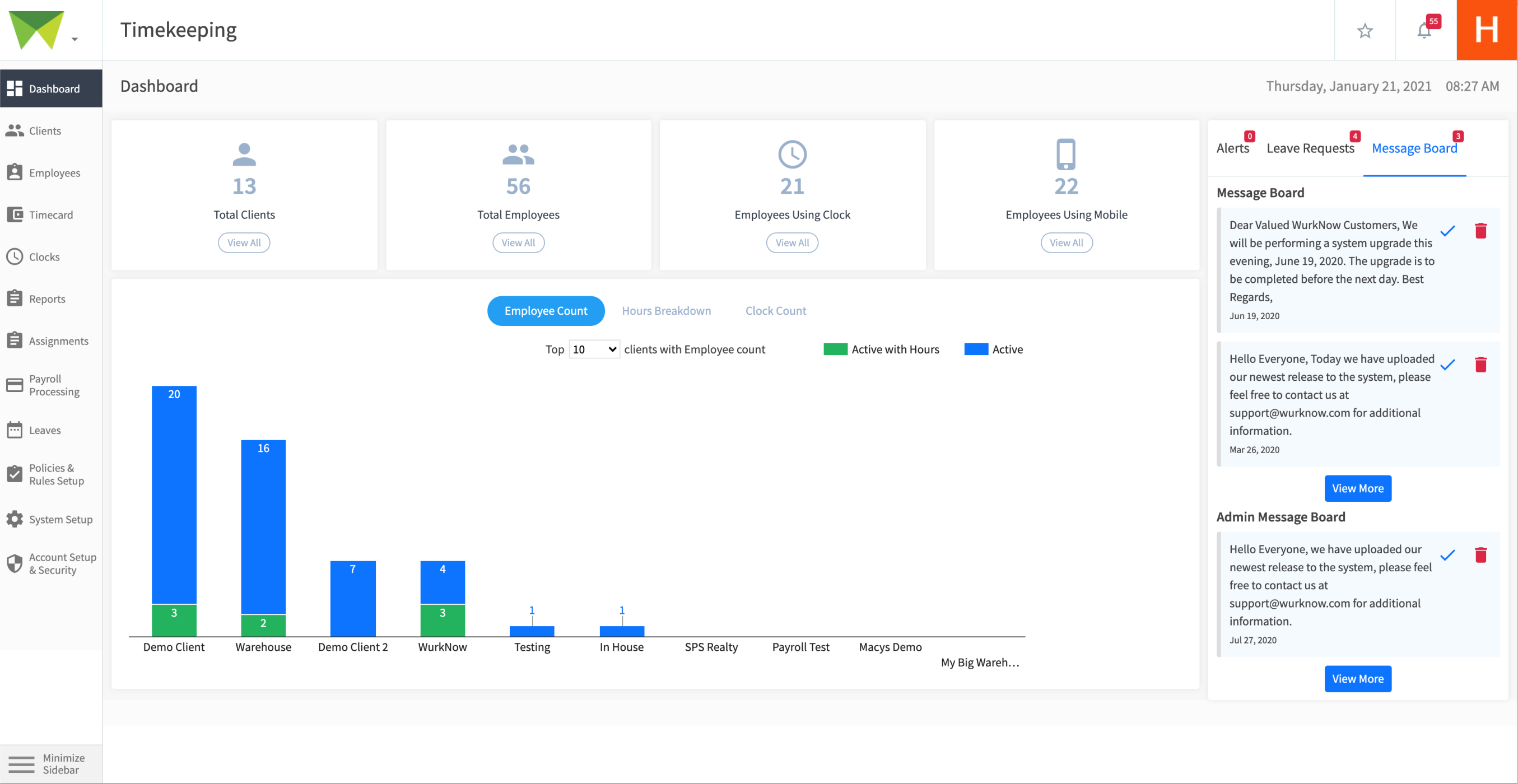Switch to the Leave Requests tab

1310,148
